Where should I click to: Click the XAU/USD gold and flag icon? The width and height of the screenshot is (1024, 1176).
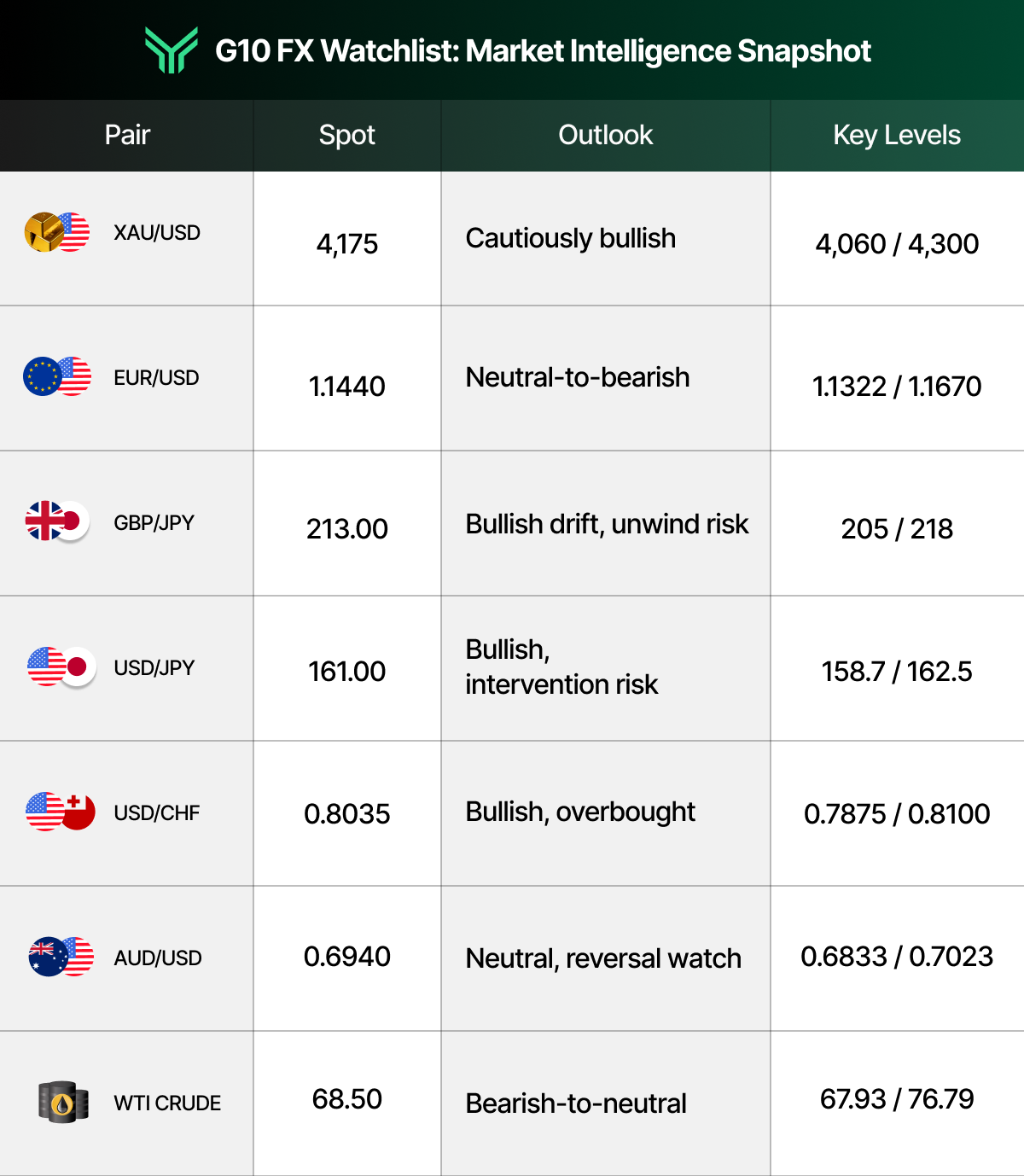click(x=57, y=232)
